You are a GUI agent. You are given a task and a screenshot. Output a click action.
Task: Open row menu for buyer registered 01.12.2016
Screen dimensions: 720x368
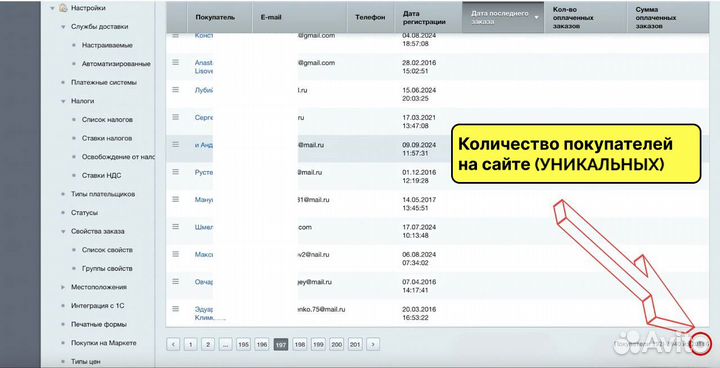pos(175,172)
